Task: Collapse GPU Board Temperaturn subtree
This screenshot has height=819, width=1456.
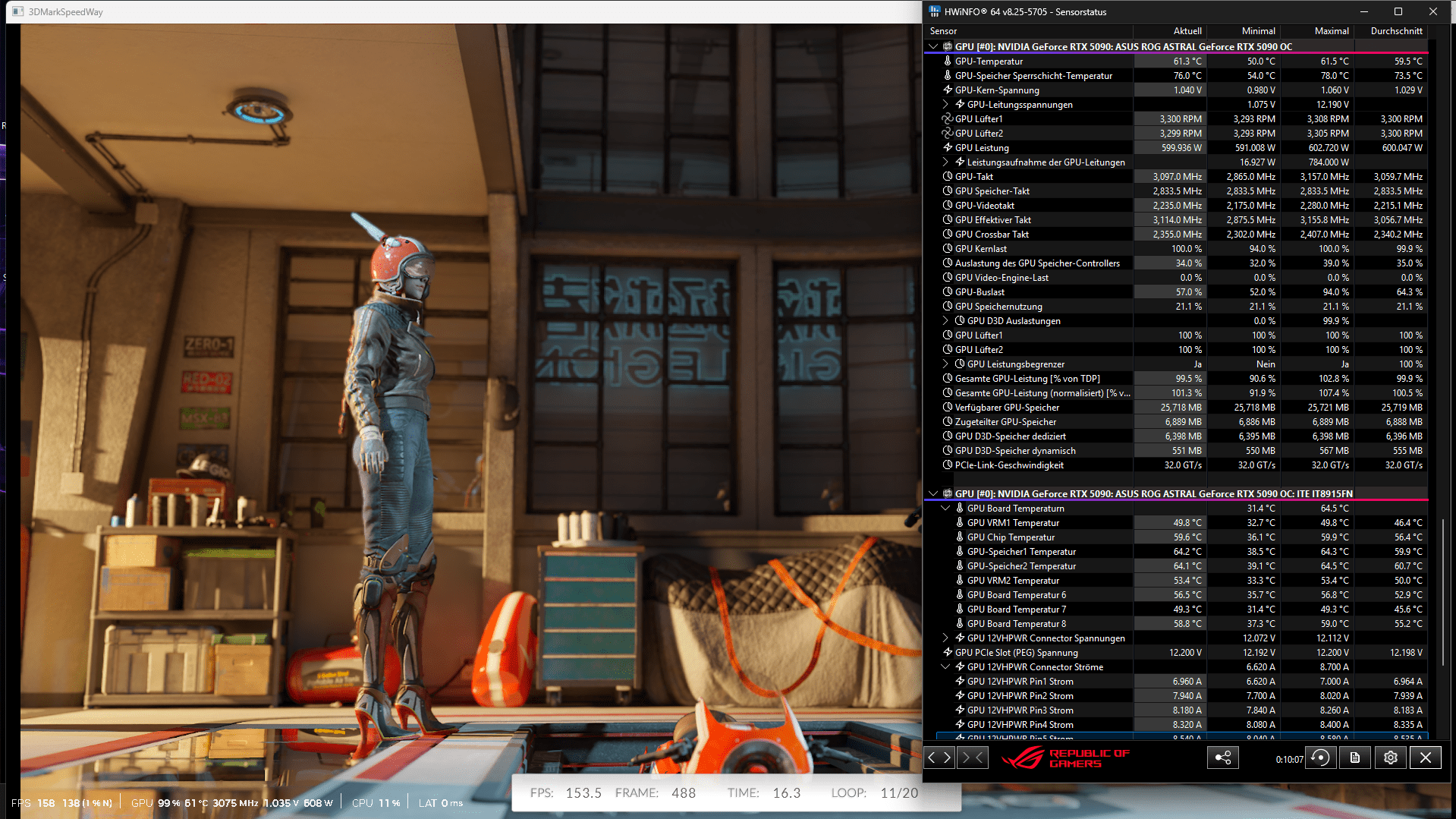Action: coord(945,508)
